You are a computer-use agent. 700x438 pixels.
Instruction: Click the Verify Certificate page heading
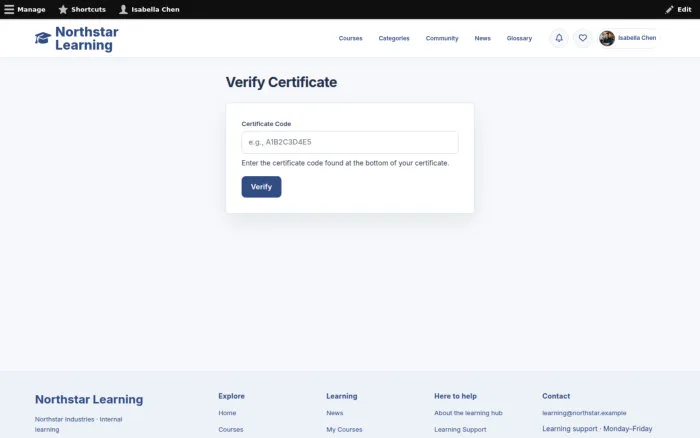281,82
